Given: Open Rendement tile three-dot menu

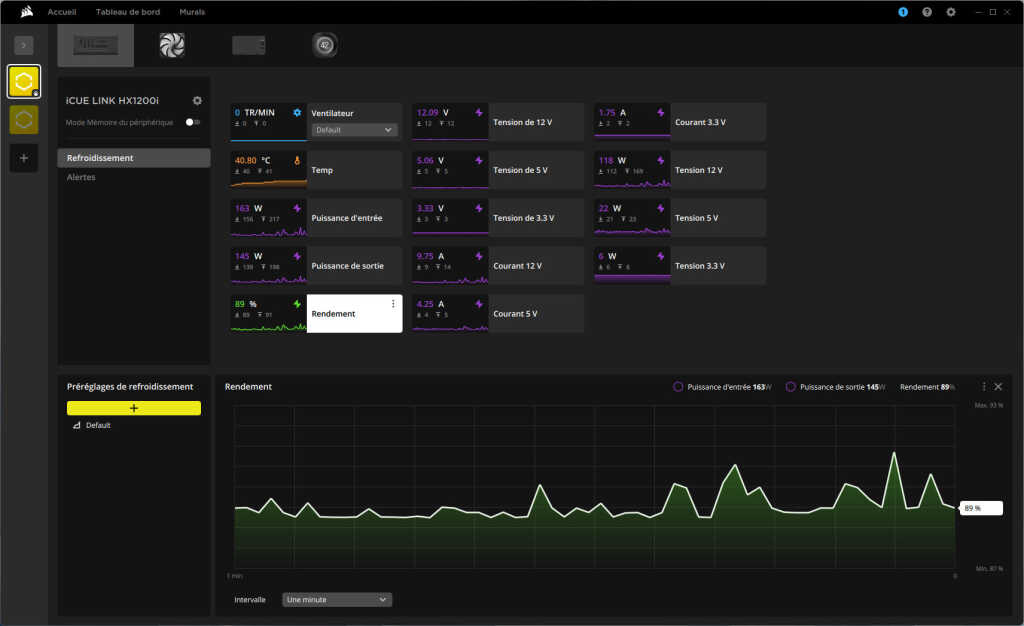Looking at the screenshot, I should [393, 304].
